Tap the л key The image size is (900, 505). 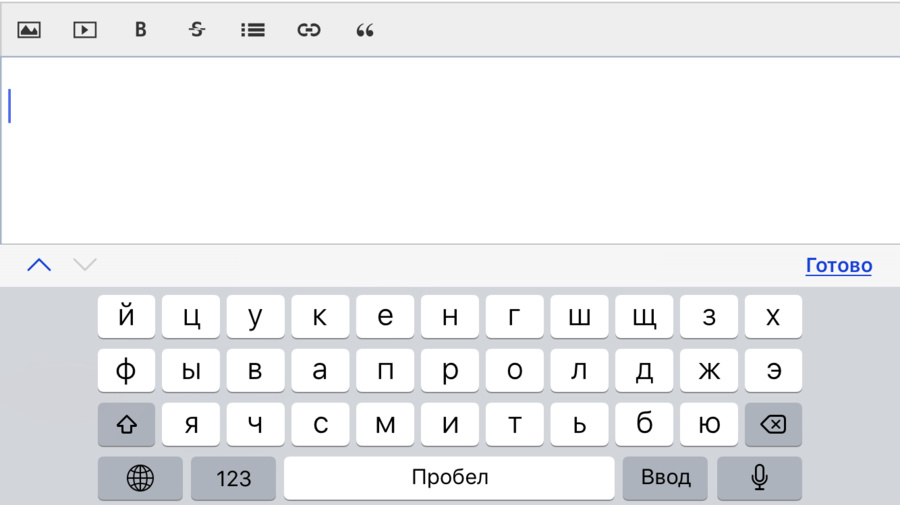580,370
